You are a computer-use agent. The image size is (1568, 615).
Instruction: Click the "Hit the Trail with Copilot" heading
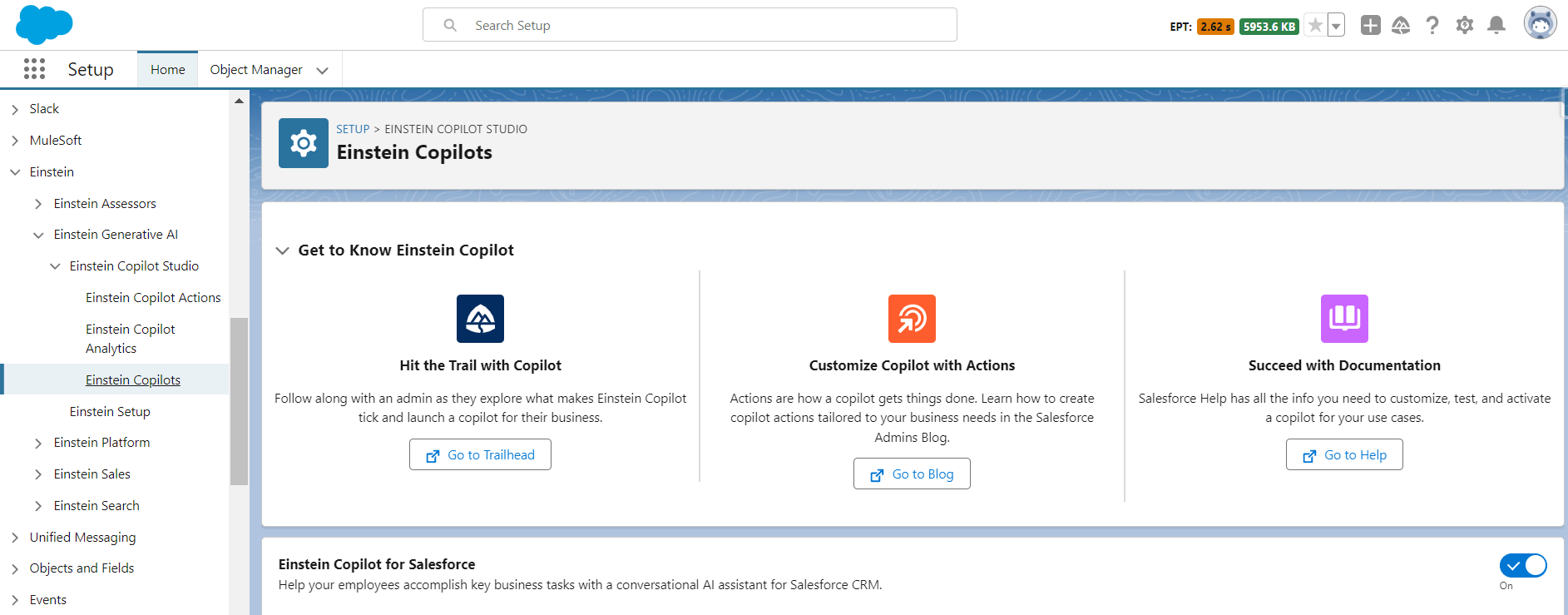(x=480, y=365)
